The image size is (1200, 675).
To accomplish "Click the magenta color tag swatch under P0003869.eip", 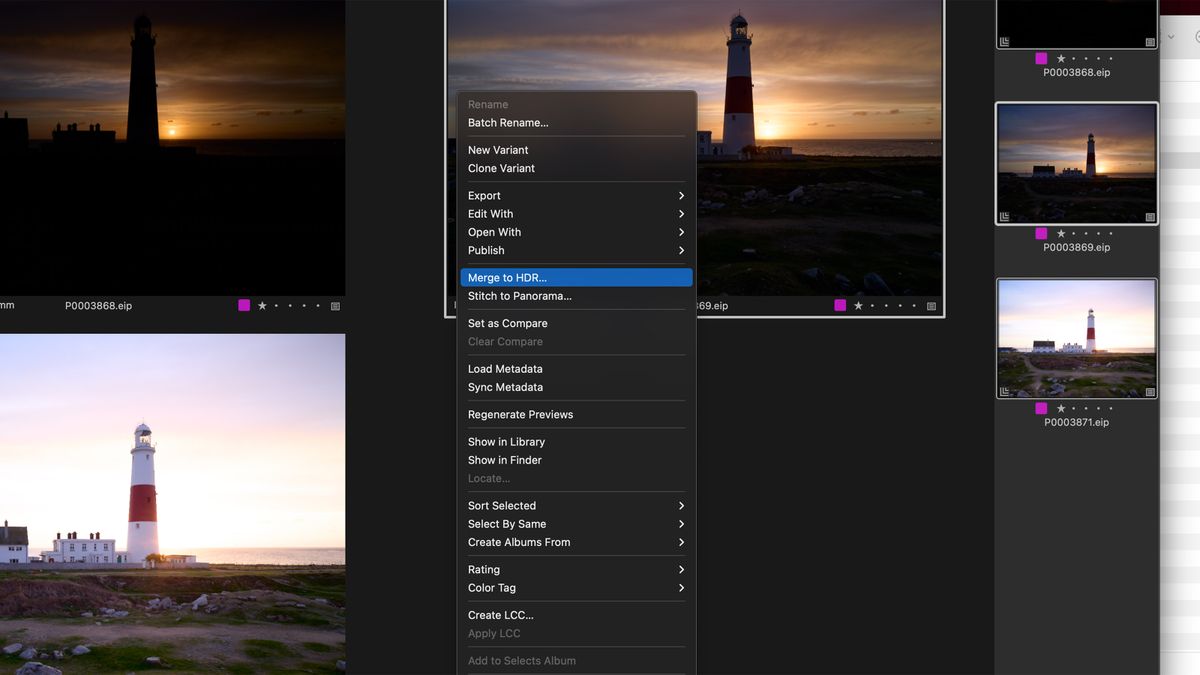I will [x=1040, y=234].
